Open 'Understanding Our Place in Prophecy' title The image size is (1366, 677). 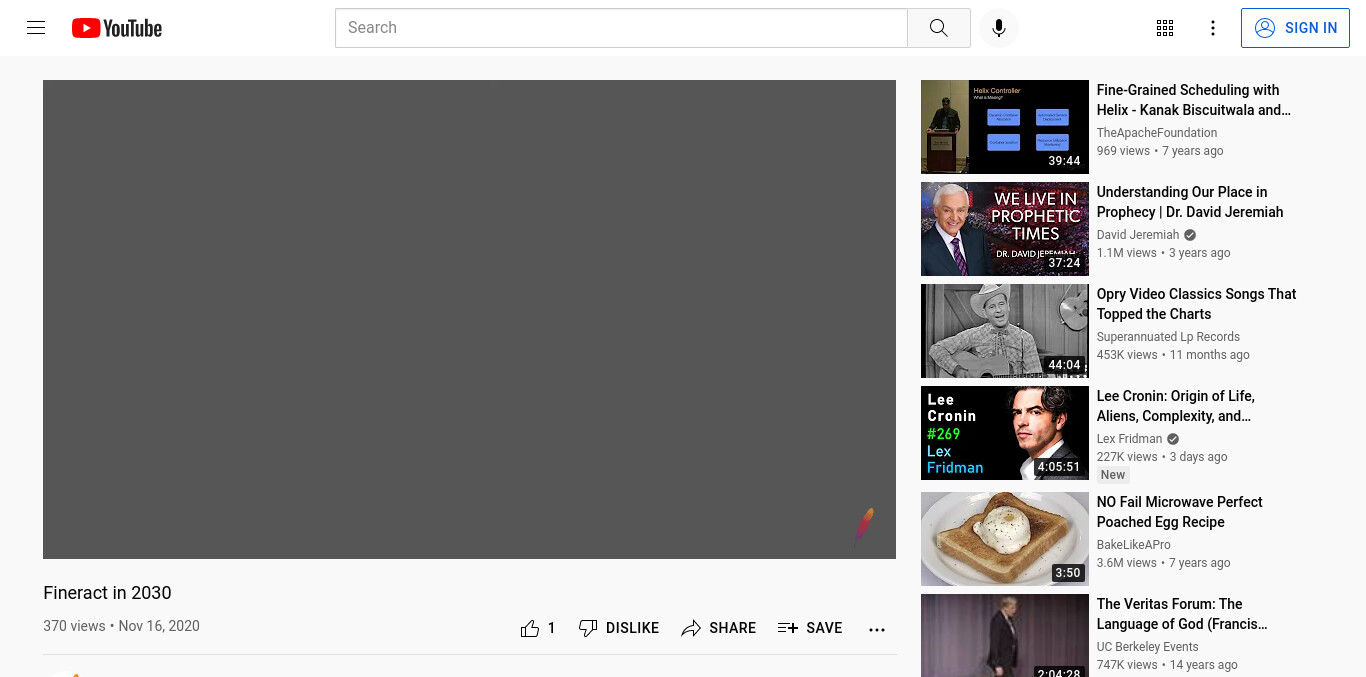click(1190, 202)
